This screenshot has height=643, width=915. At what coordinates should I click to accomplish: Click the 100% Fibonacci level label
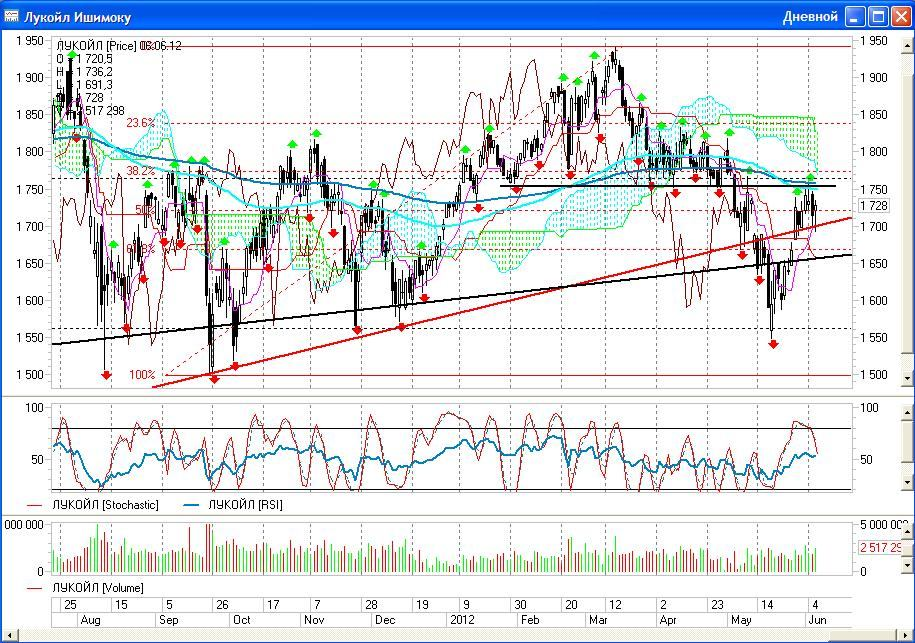[x=142, y=375]
